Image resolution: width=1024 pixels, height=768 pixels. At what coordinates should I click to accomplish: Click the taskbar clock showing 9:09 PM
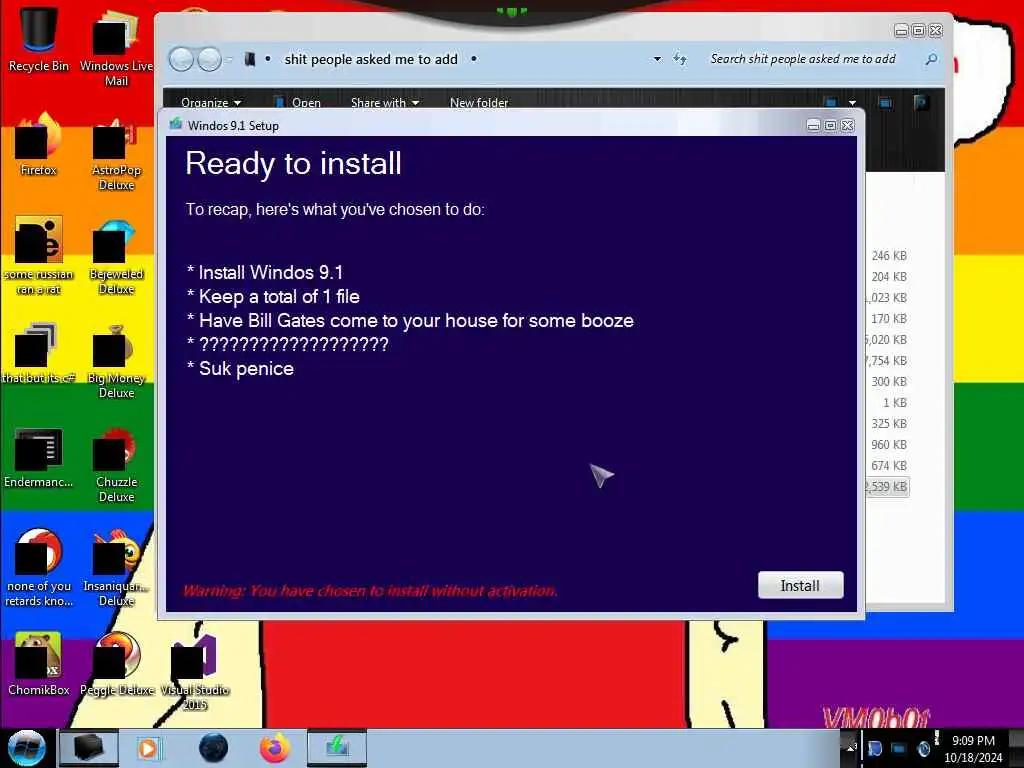(973, 748)
